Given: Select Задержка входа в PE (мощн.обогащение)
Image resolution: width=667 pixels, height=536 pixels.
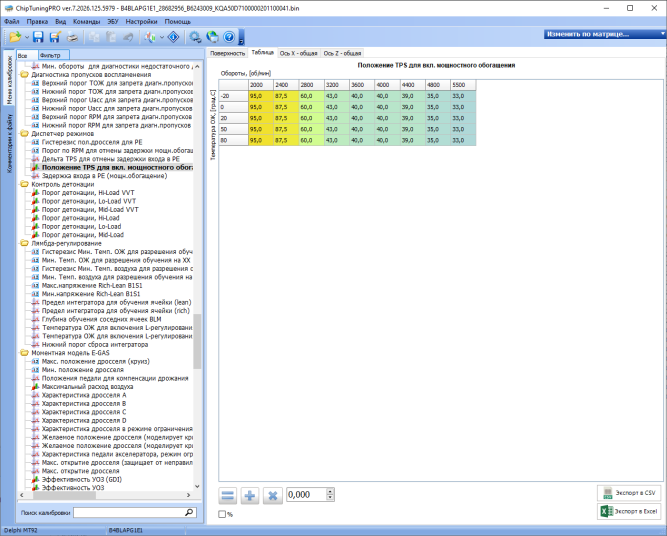Looking at the screenshot, I should 104,176.
